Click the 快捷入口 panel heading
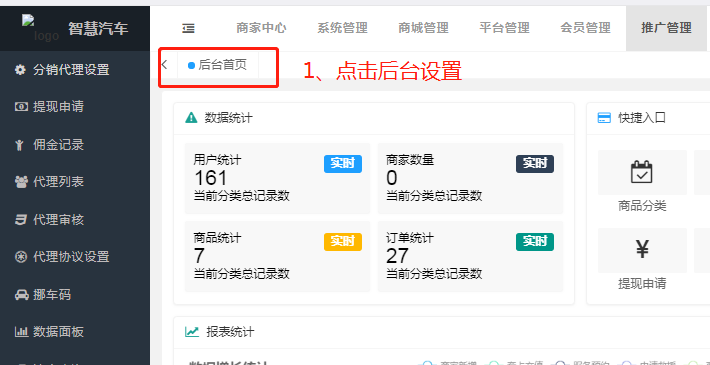Screen dimensions: 710x365 click(642, 118)
